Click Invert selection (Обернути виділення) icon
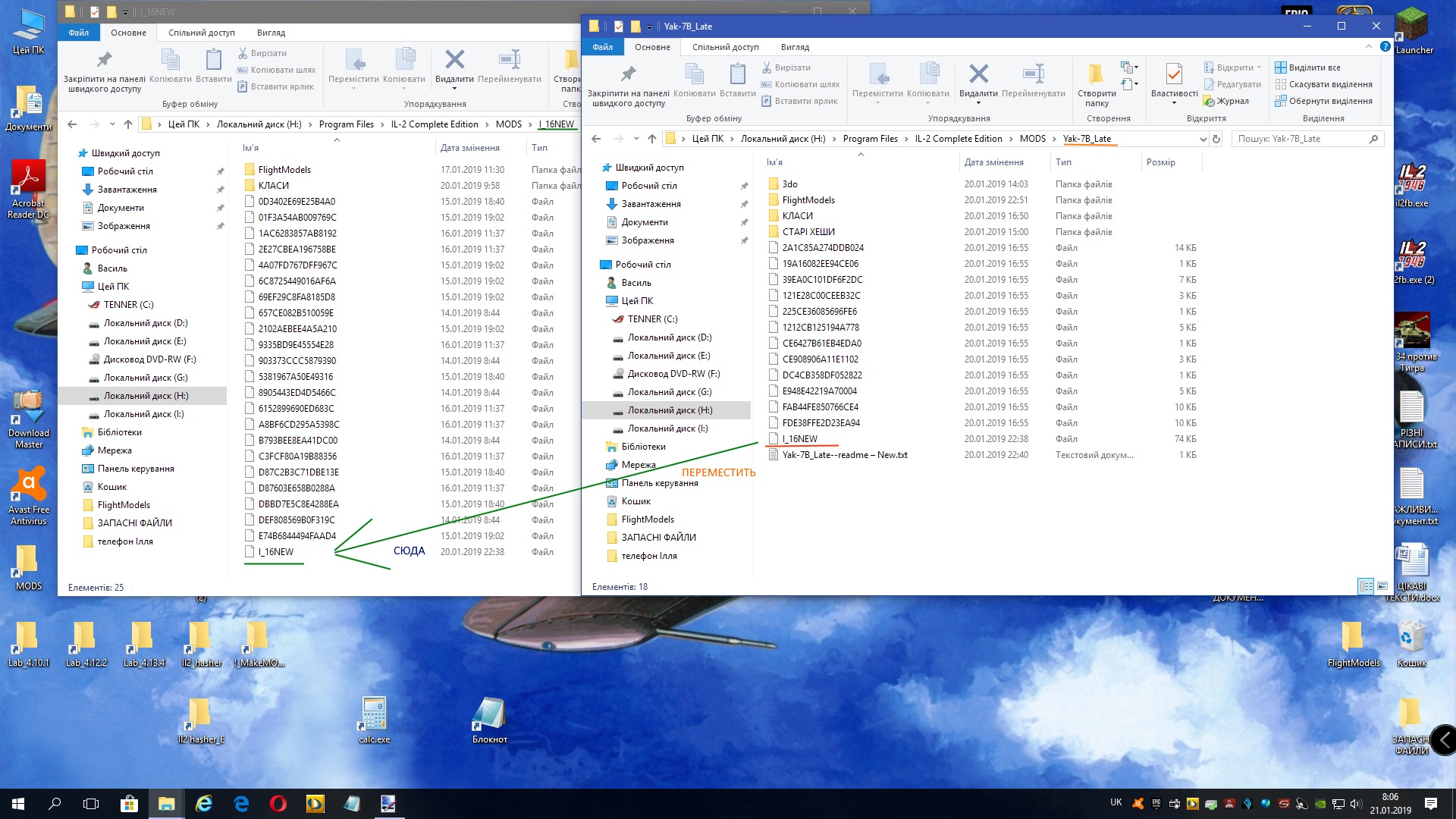Screen dimensions: 1456x819 (x=1281, y=101)
